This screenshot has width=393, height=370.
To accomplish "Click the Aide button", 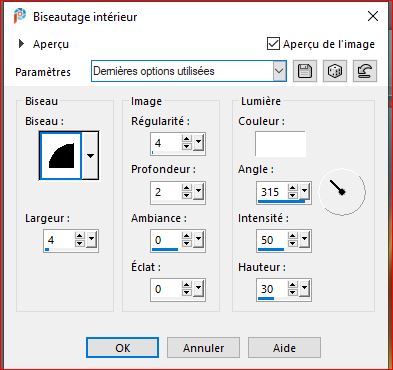I will pyautogui.click(x=284, y=348).
